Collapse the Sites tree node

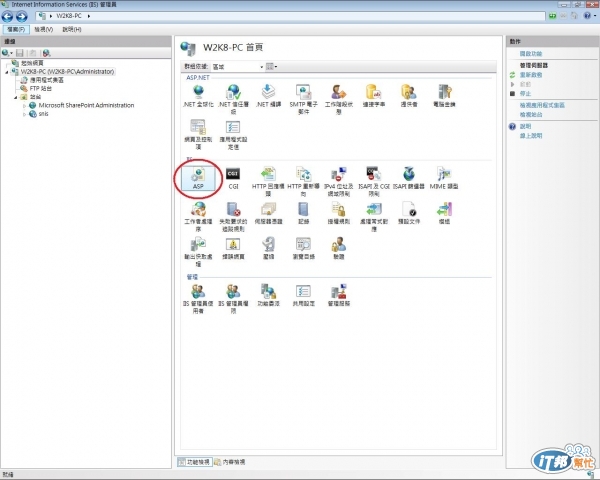16,97
